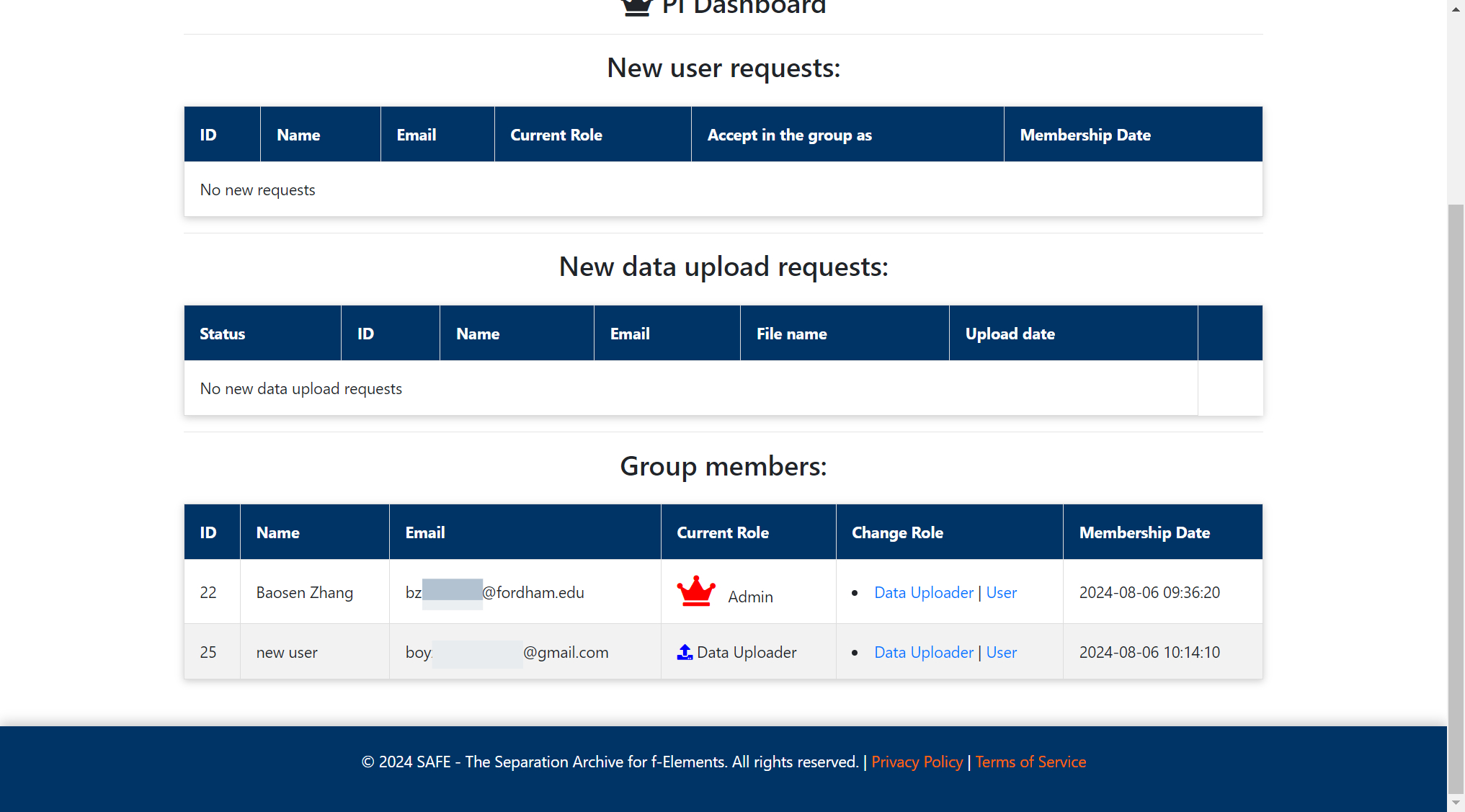Screen dimensions: 1465x812
Task: Click membership date 2024-08-06 10:14:10
Action: 1149,652
